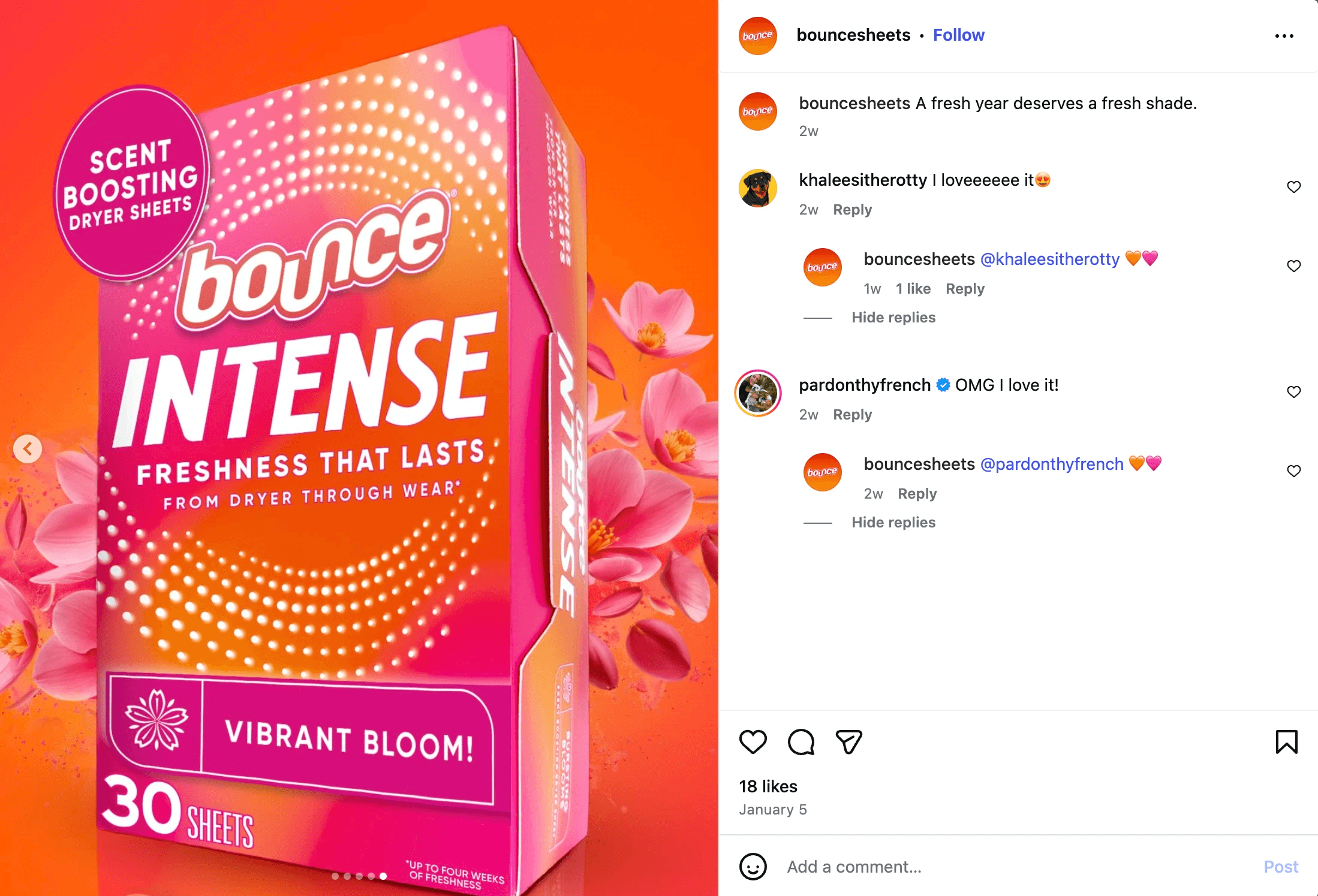
Task: Like bouncesheets reply to @khaleesitherotty
Action: [1294, 266]
